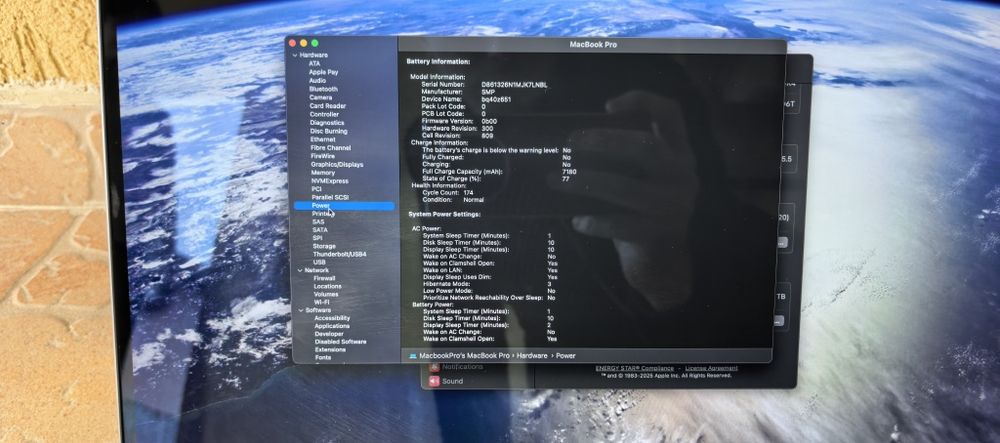Click Hardware in the bottom path bar
This screenshot has height=443, width=1000.
tap(532, 356)
